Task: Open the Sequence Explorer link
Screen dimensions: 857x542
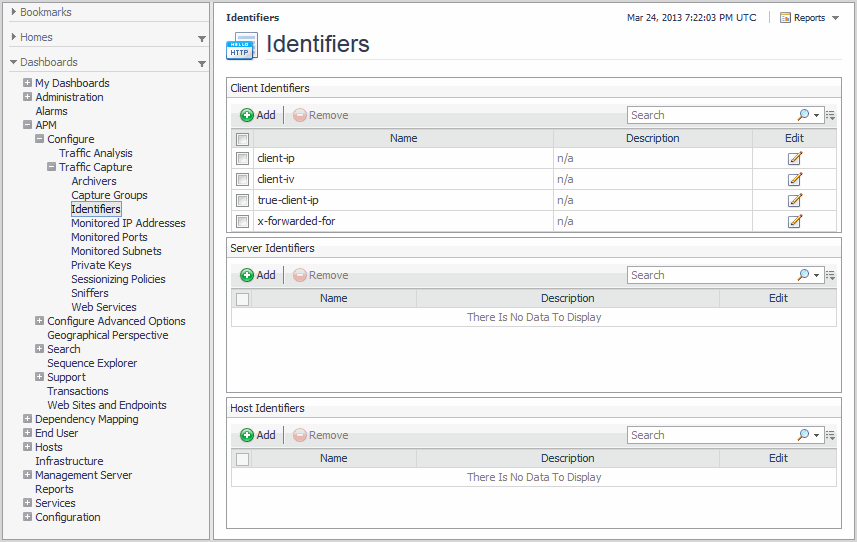Action: (92, 363)
